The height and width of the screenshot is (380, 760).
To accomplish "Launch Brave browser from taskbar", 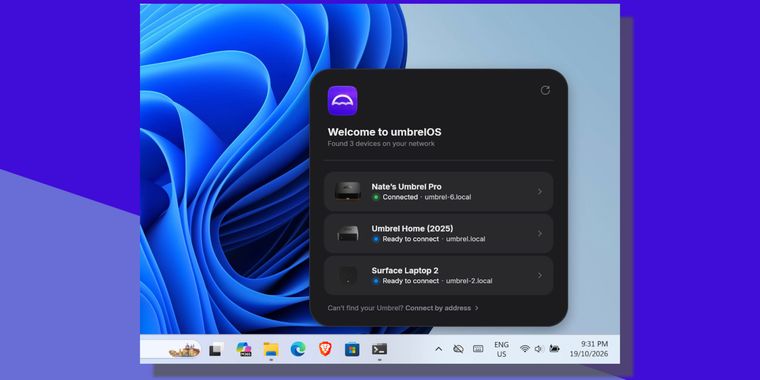I will pos(325,348).
